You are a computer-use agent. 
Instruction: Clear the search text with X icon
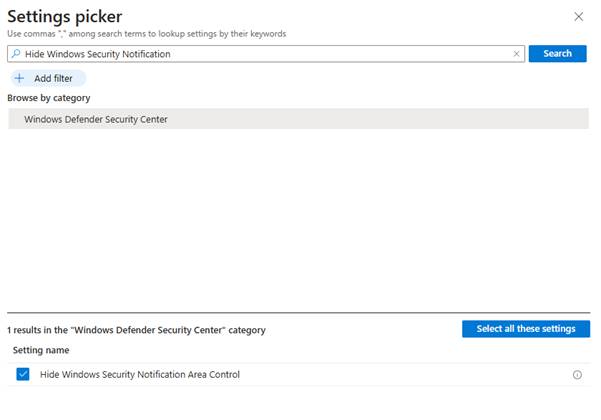pos(516,54)
